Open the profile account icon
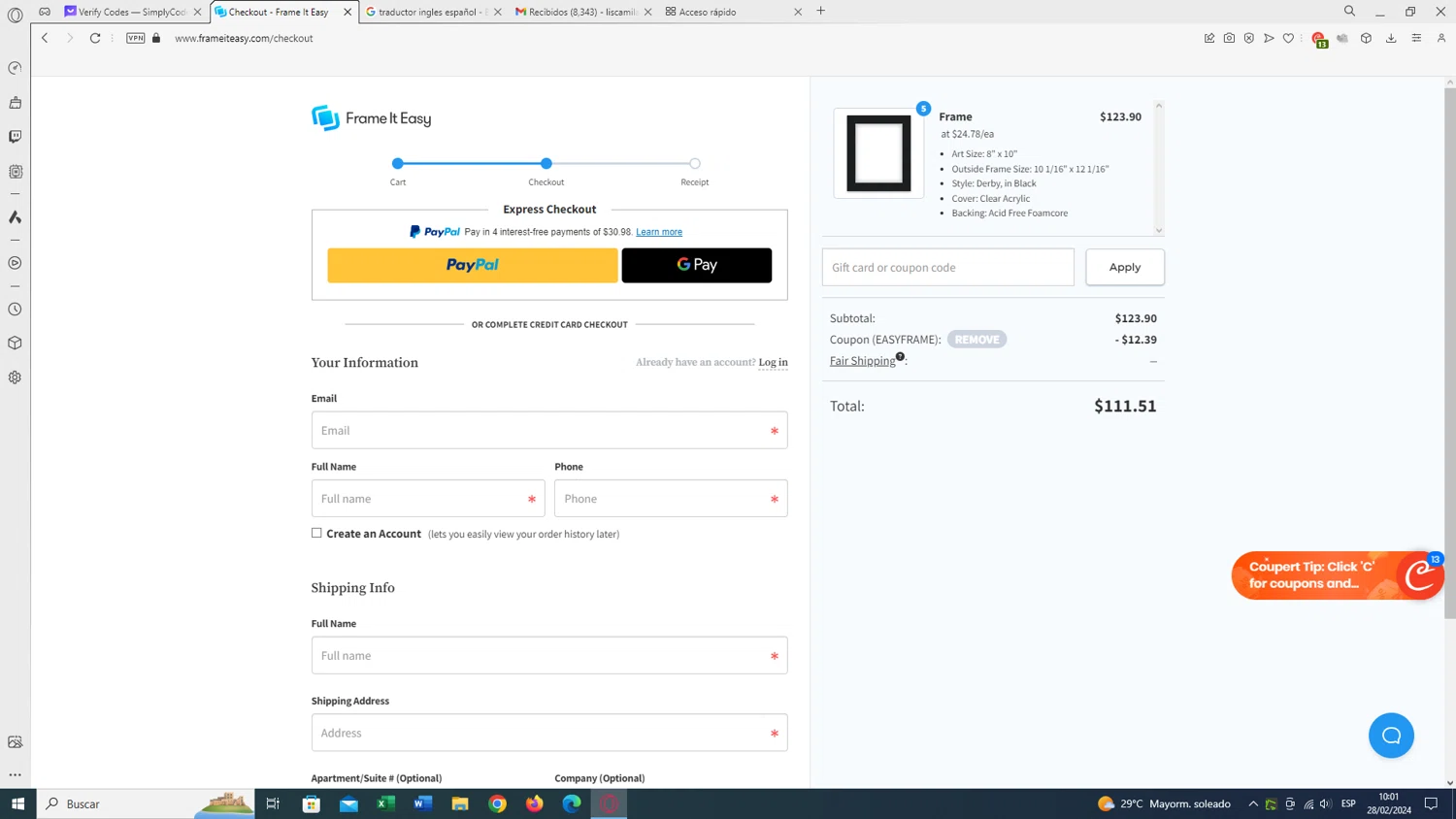This screenshot has height=819, width=1456. click(1441, 38)
